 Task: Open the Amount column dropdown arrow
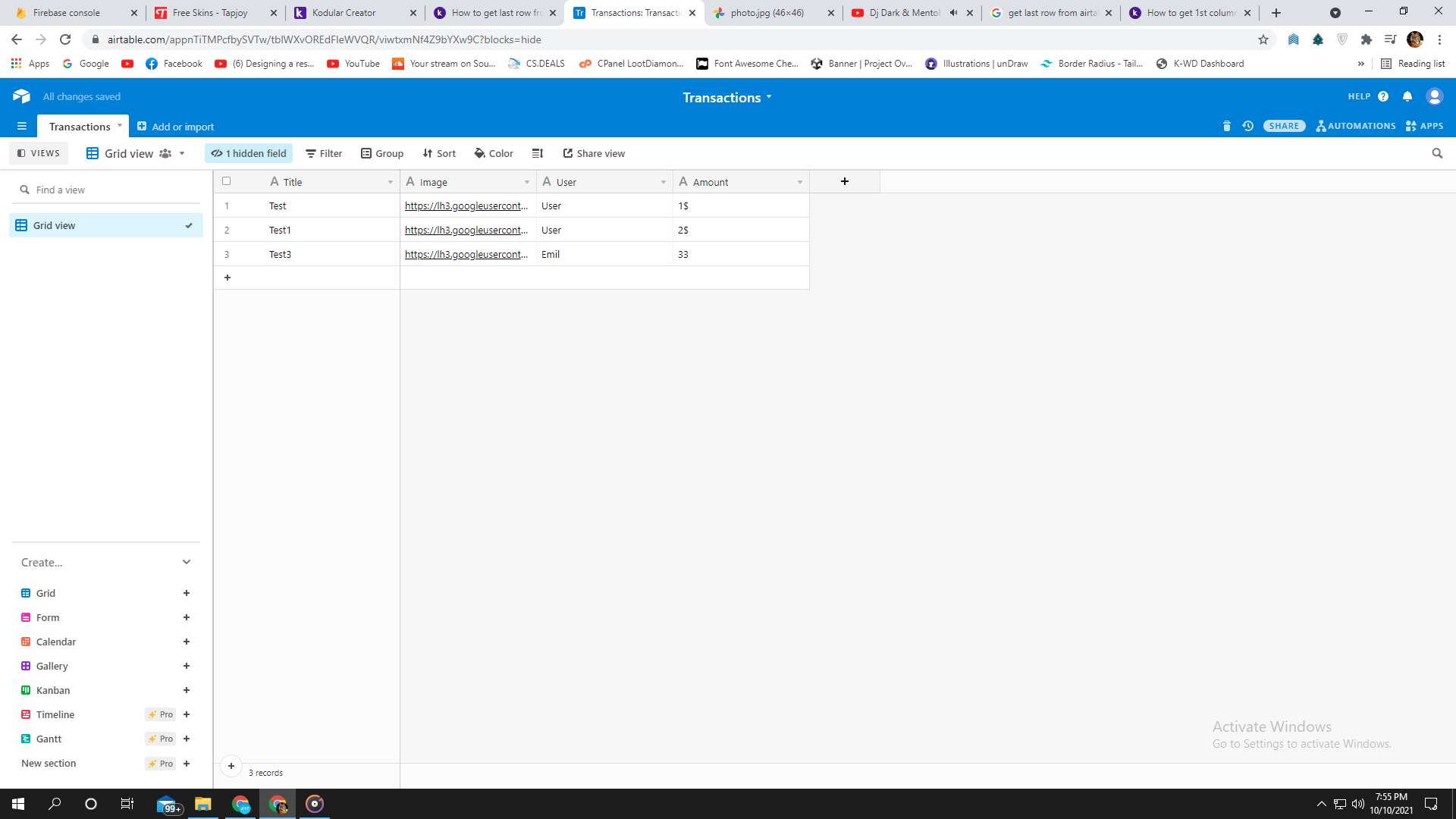point(799,182)
